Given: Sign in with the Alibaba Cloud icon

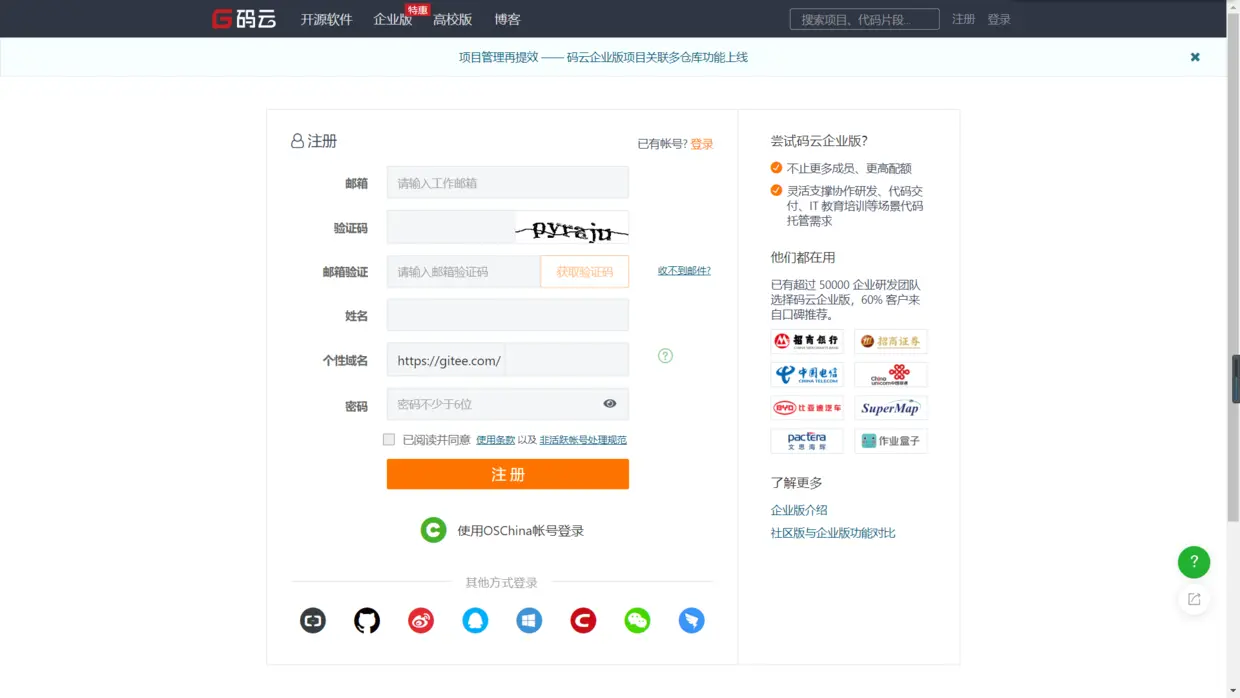Looking at the screenshot, I should (313, 621).
